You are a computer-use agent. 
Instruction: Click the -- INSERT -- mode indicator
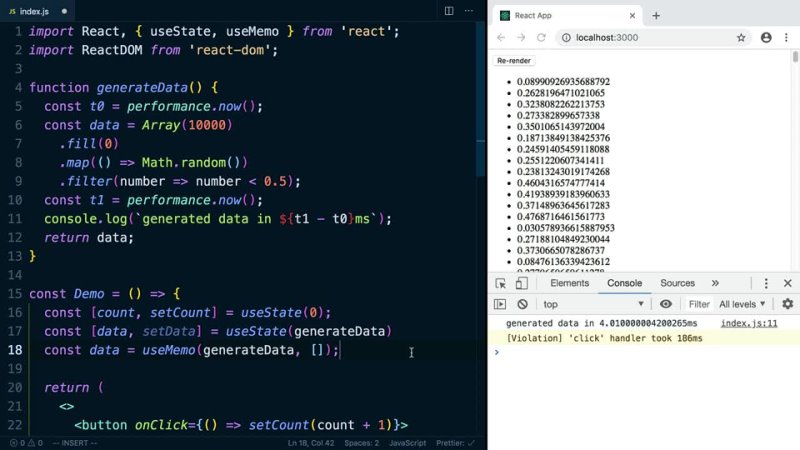tap(74, 443)
